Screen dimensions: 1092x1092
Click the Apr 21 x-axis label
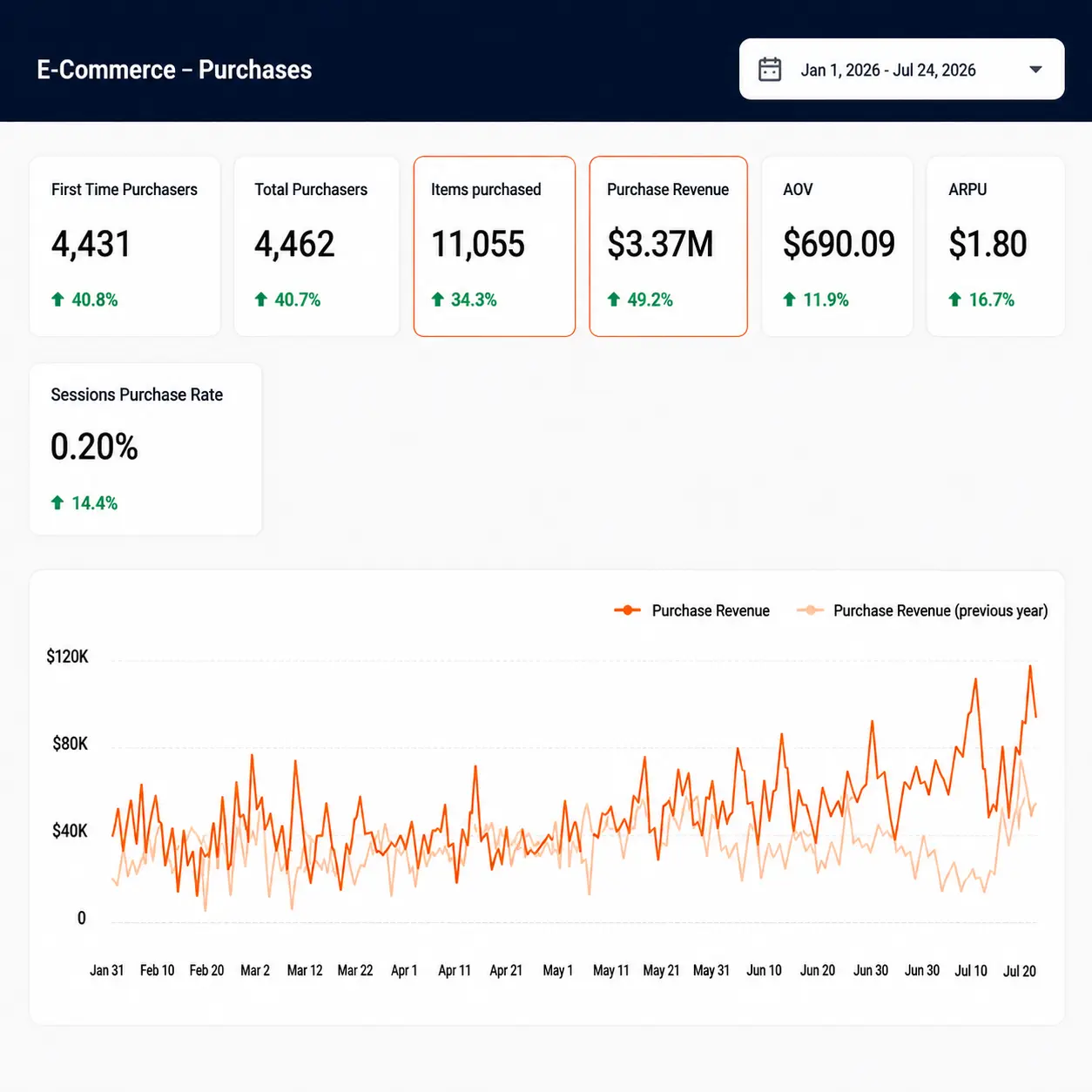(506, 970)
